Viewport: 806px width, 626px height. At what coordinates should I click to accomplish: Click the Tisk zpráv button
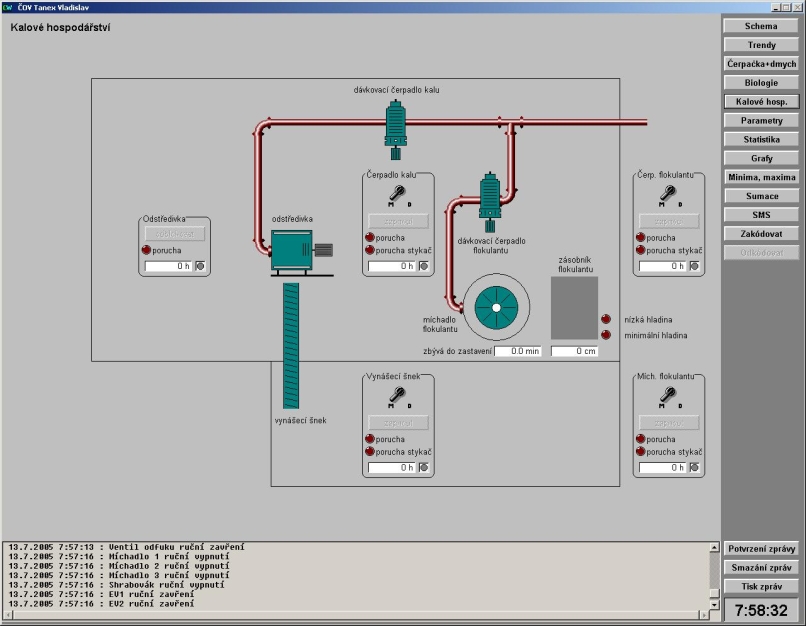pyautogui.click(x=761, y=587)
